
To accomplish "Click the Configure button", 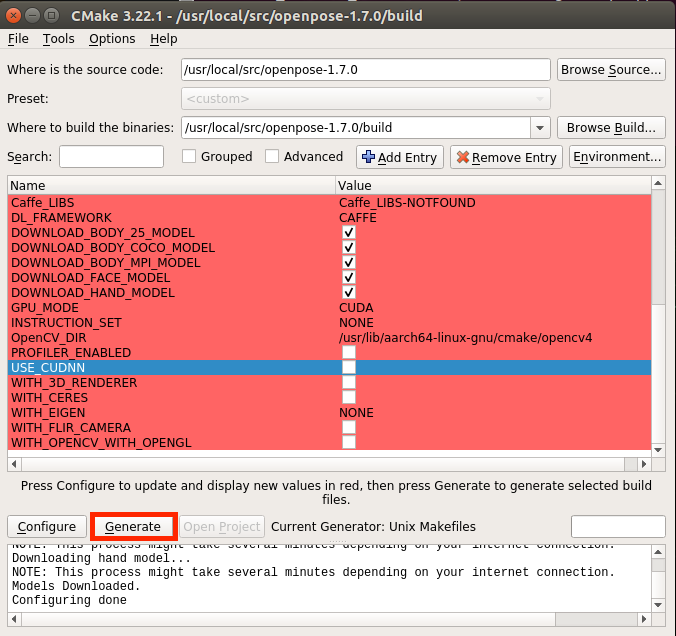I will [47, 526].
